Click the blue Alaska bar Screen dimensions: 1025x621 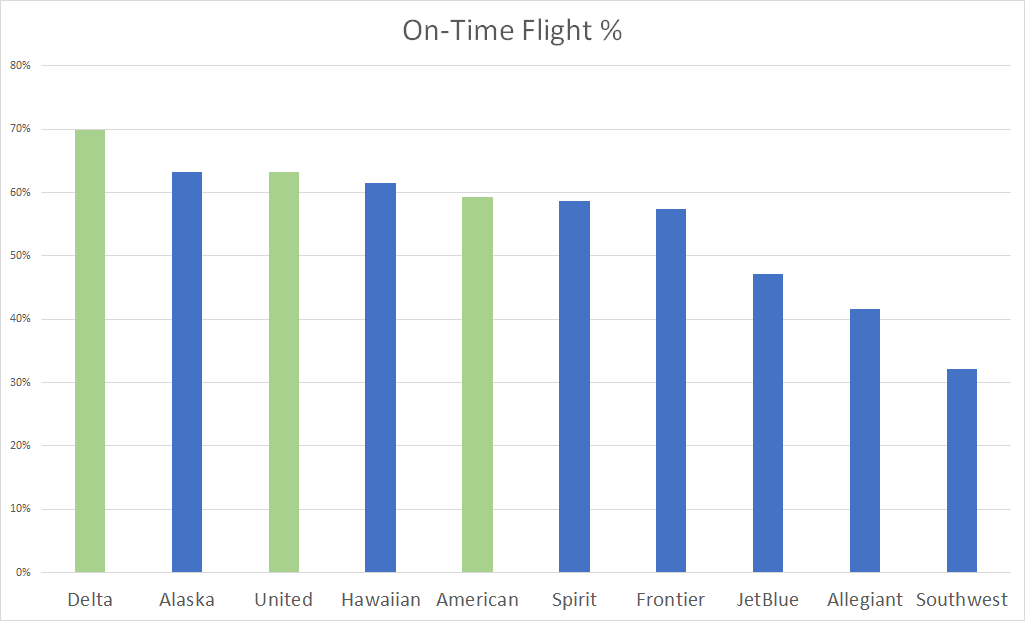click(x=187, y=372)
